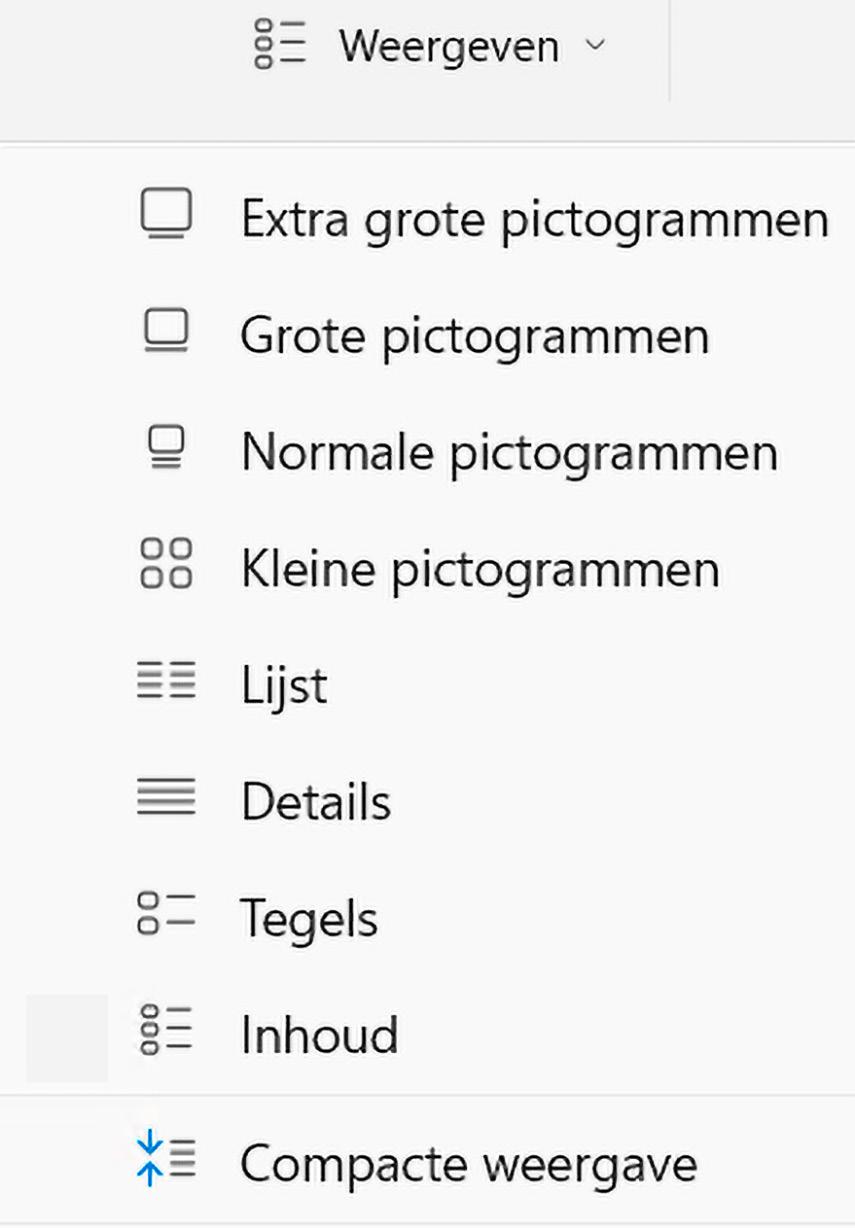Click the Grote pictogrammen icon
The height and width of the screenshot is (1228, 855).
(165, 332)
